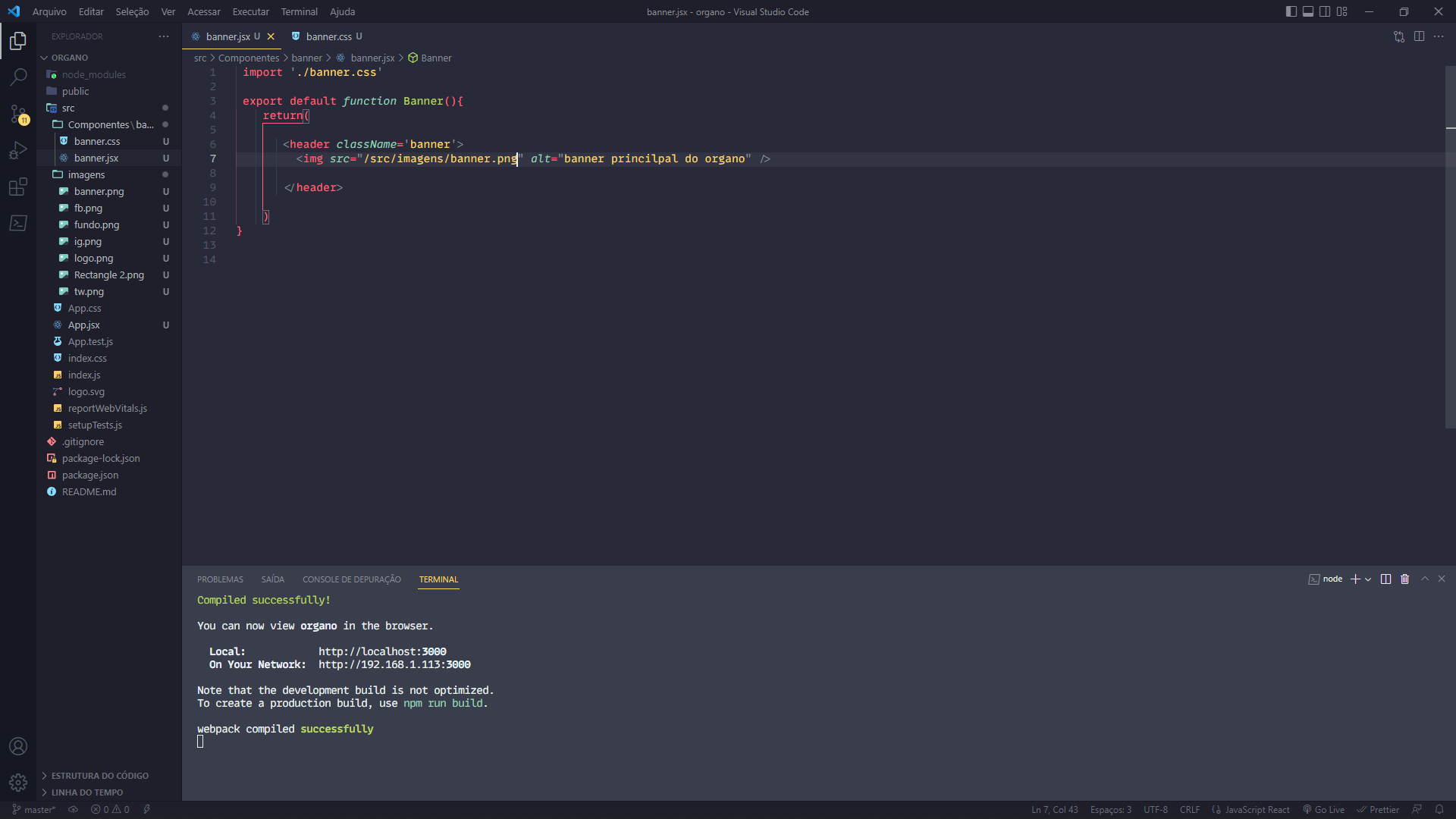Screen dimensions: 1456x819
Task: Open the Arquivo menu
Action: (49, 11)
